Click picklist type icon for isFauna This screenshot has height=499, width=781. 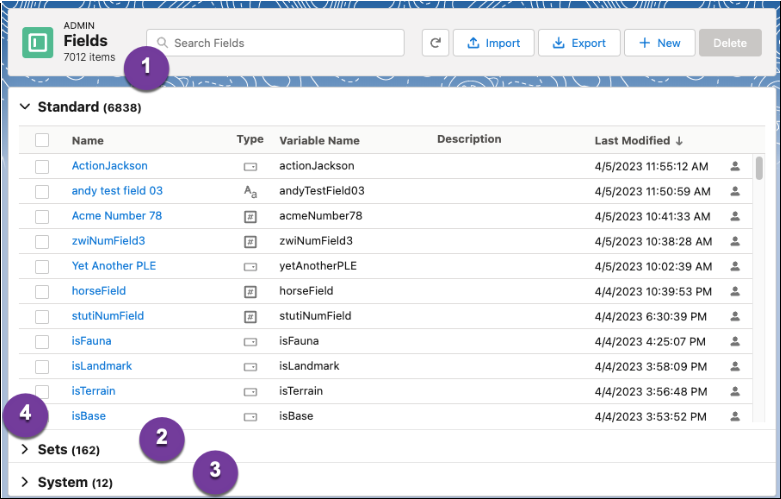(250, 342)
